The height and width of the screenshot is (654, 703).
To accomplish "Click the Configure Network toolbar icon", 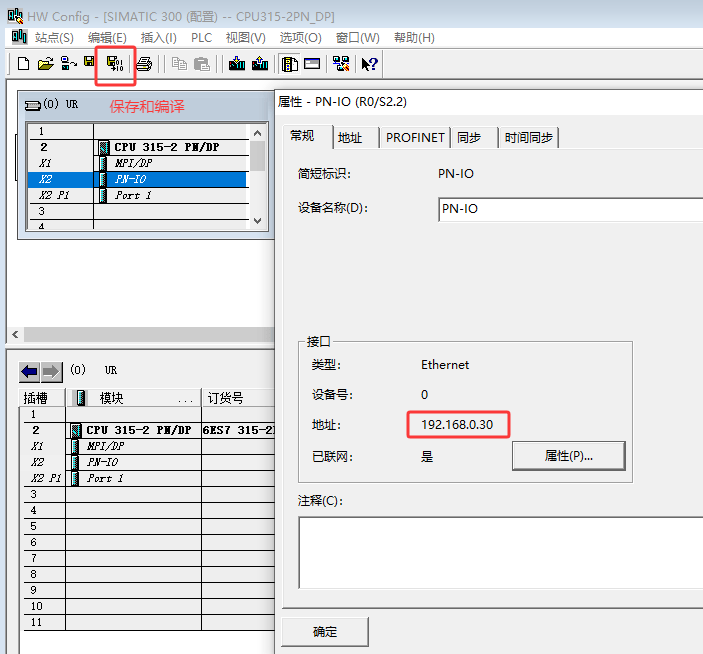I will point(341,64).
